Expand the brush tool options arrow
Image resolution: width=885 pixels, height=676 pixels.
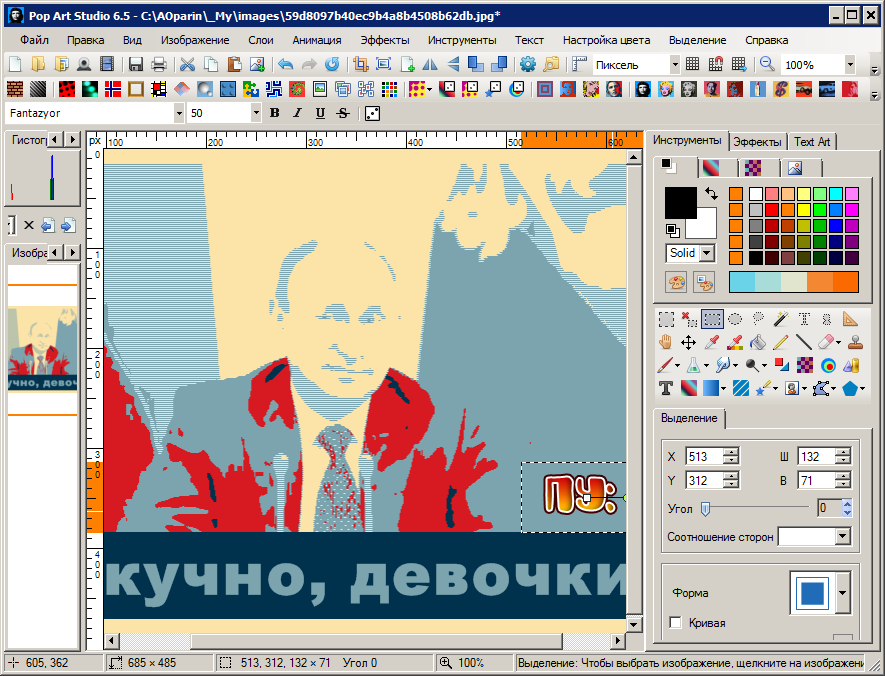coord(677,366)
